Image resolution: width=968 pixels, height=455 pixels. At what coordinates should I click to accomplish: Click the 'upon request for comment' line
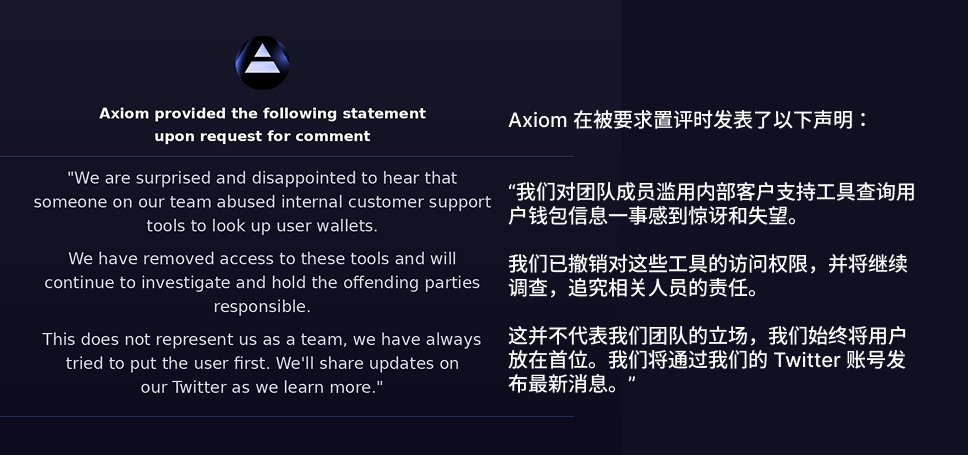262,136
